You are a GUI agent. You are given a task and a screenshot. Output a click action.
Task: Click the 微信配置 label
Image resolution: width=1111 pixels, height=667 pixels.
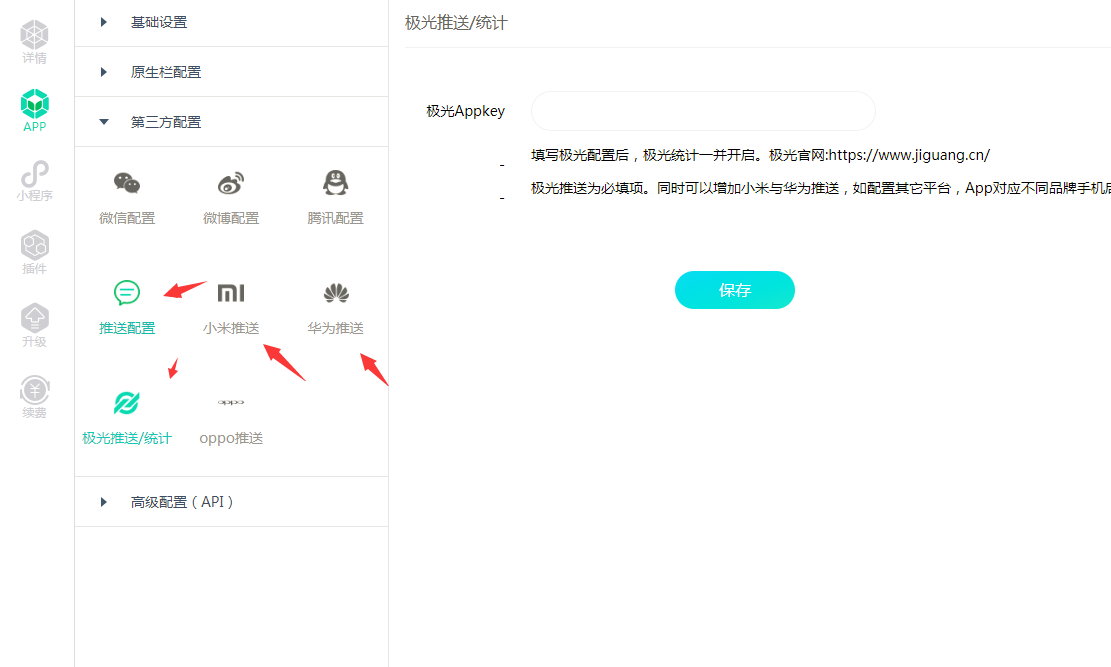pyautogui.click(x=127, y=218)
